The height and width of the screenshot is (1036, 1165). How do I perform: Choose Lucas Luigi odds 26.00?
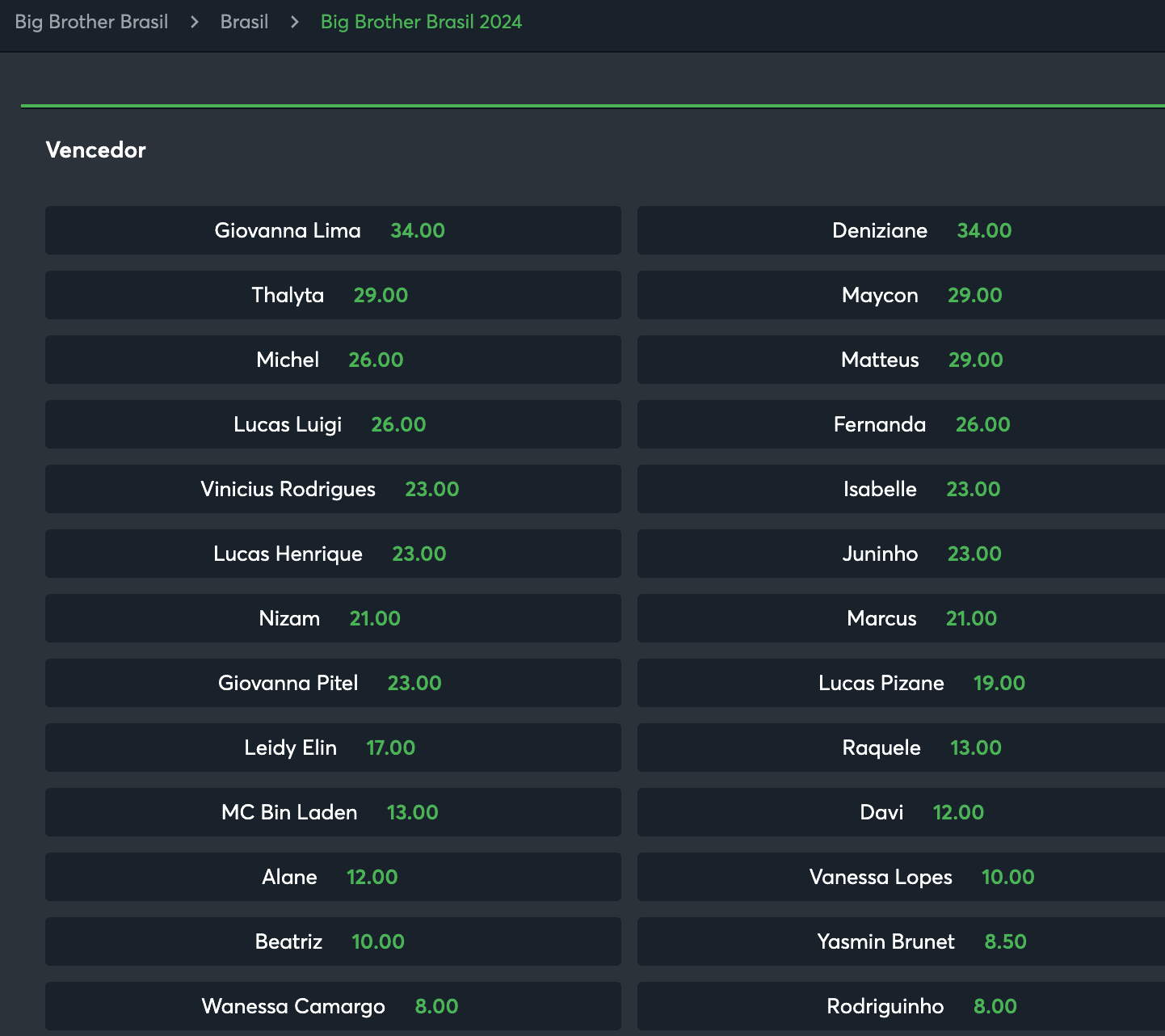[333, 424]
